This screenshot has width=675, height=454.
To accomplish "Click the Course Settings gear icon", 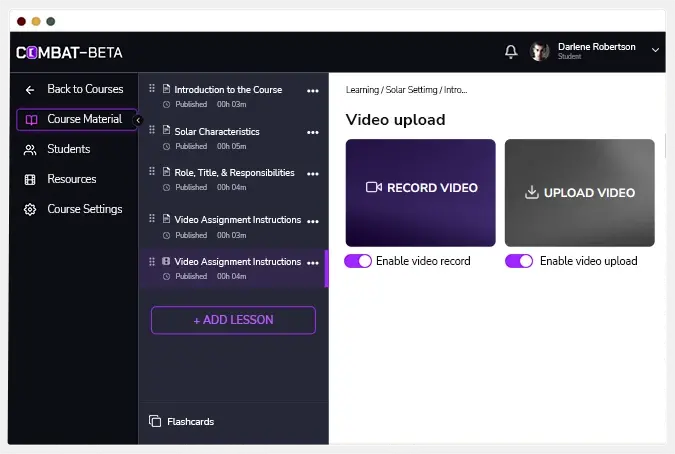I will click(30, 209).
